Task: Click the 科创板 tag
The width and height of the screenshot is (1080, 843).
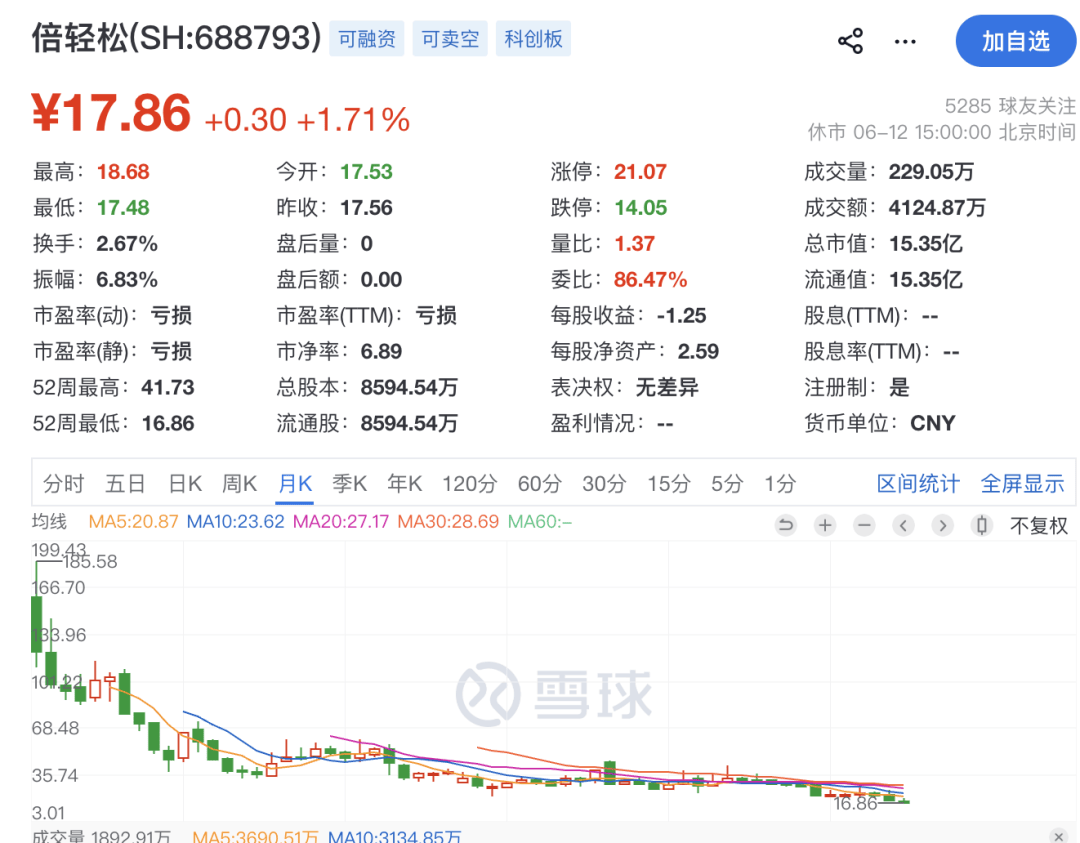Action: pyautogui.click(x=533, y=39)
